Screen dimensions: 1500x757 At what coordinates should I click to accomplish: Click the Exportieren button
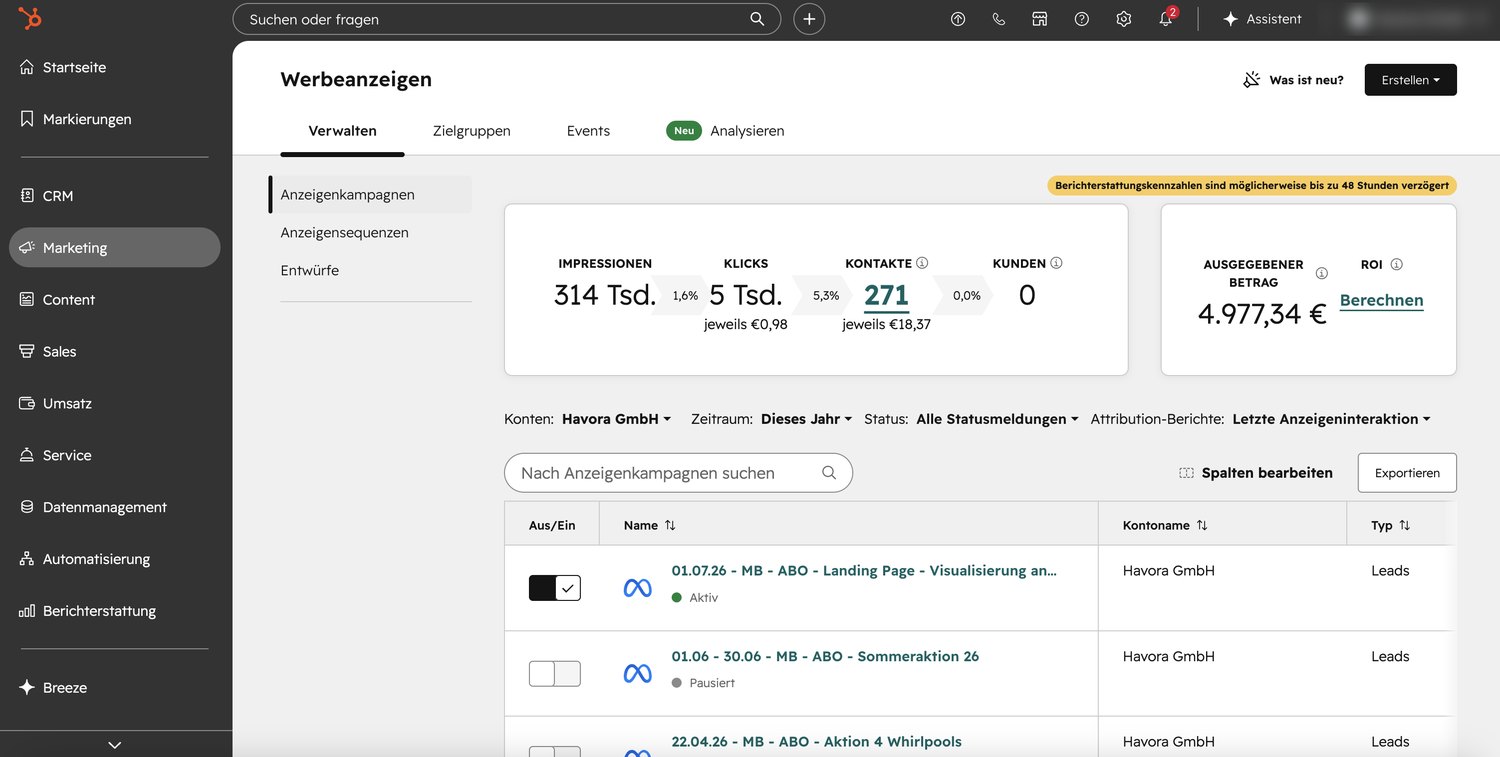(1407, 473)
